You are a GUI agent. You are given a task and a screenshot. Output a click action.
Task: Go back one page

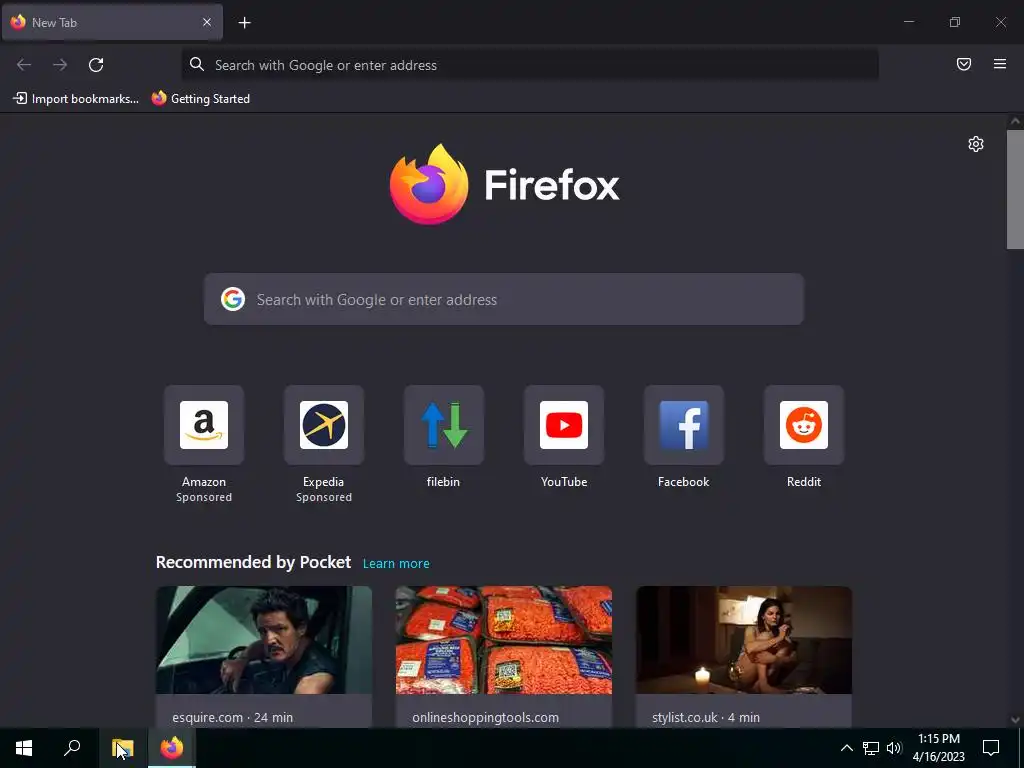(24, 65)
